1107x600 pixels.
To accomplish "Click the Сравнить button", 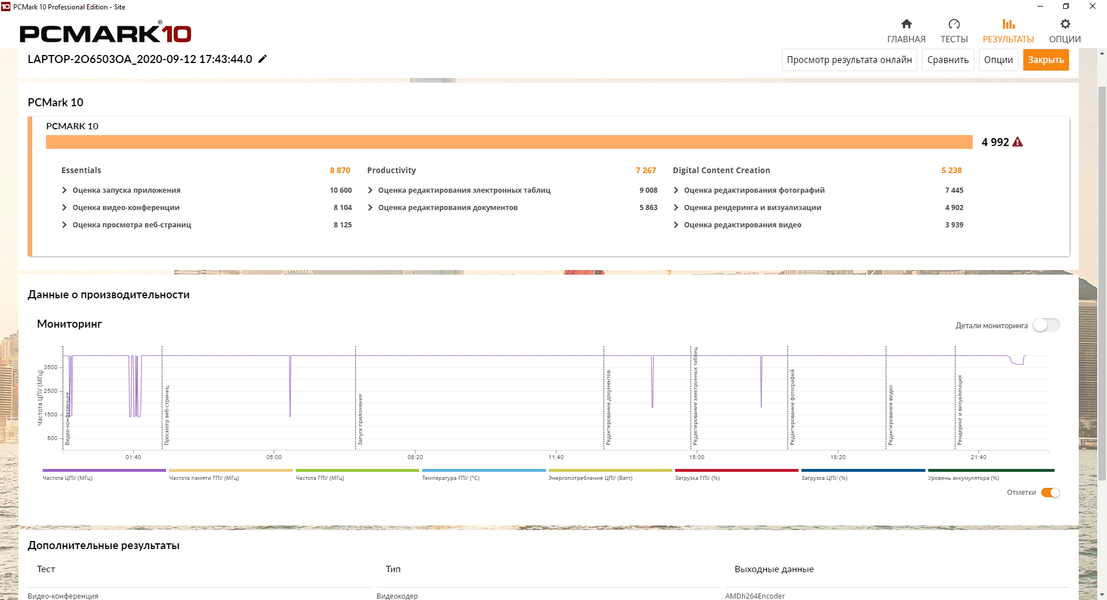I will pos(947,60).
